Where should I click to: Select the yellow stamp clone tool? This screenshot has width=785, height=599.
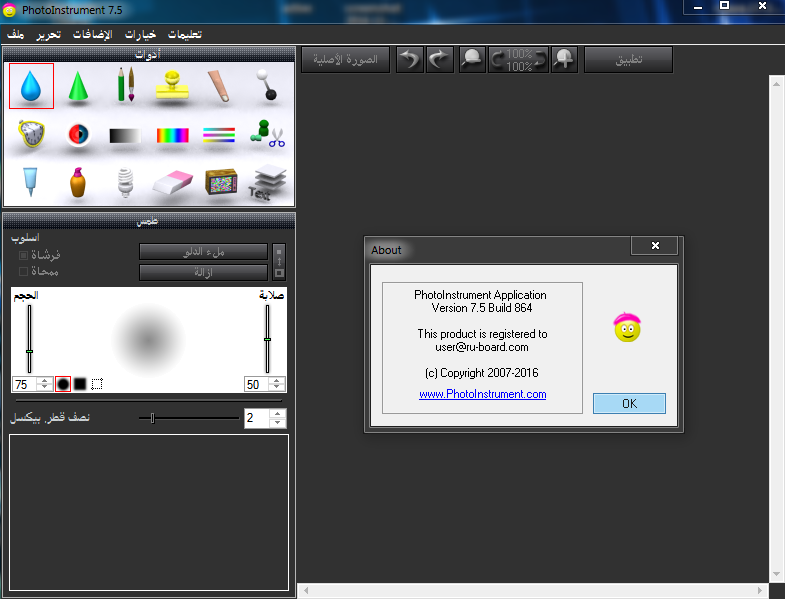172,85
